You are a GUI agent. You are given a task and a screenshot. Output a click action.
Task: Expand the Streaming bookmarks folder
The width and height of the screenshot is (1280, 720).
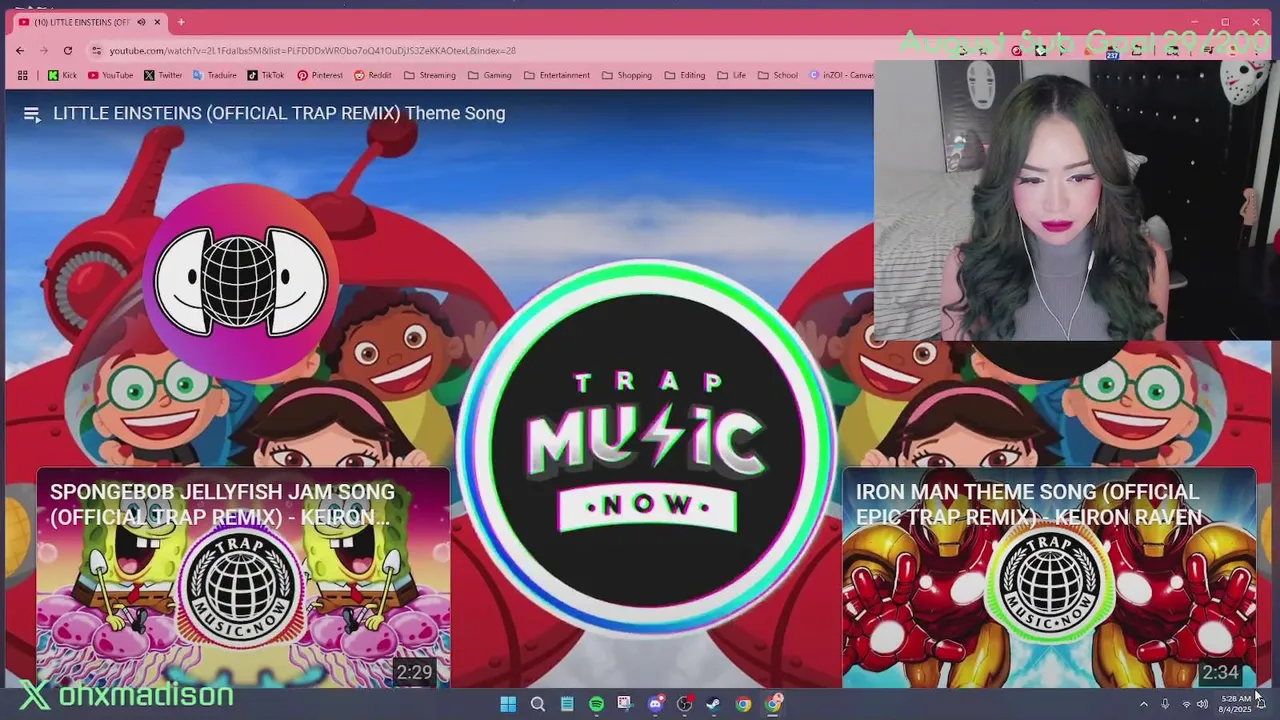[x=430, y=75]
